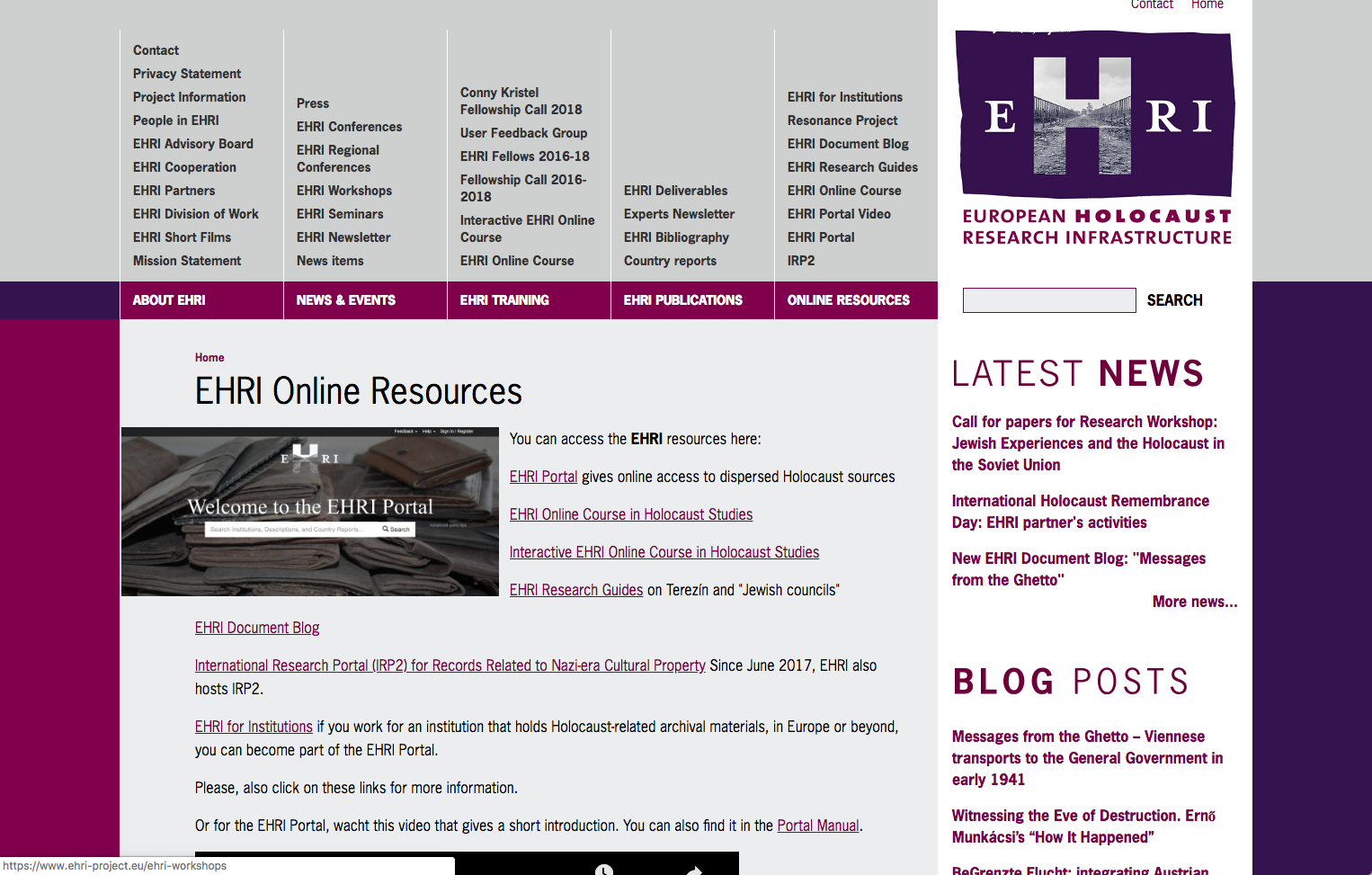
Task: Open Experts Newsletter link
Action: 679,214
